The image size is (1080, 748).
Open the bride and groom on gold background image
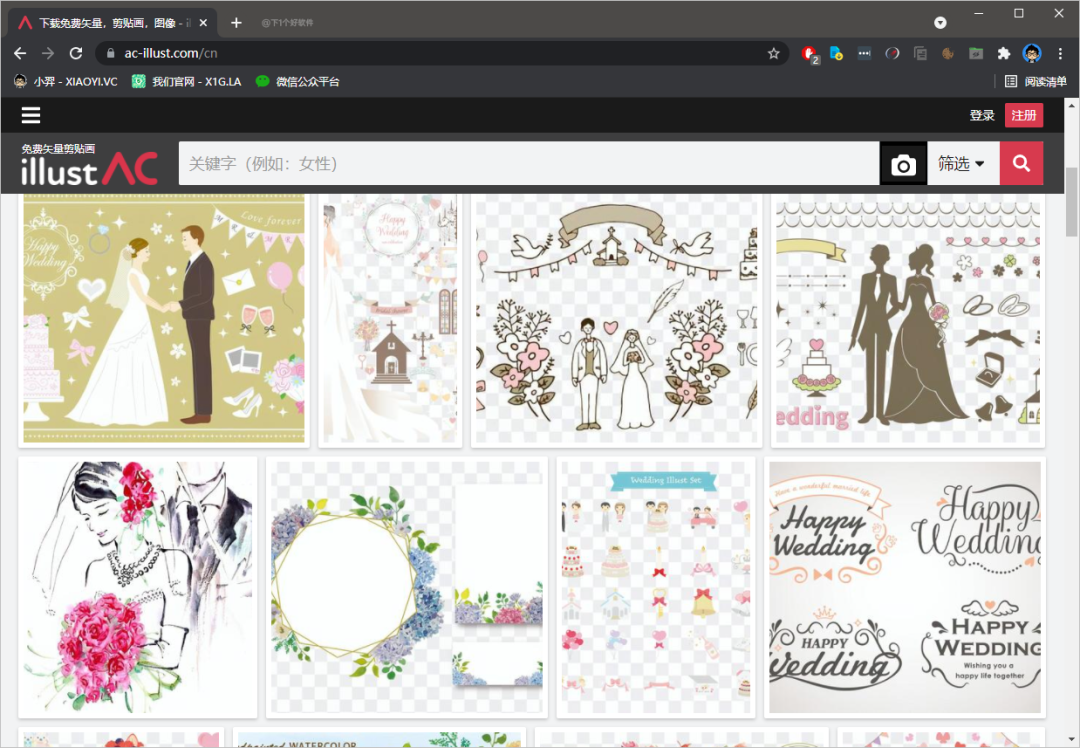click(x=164, y=319)
